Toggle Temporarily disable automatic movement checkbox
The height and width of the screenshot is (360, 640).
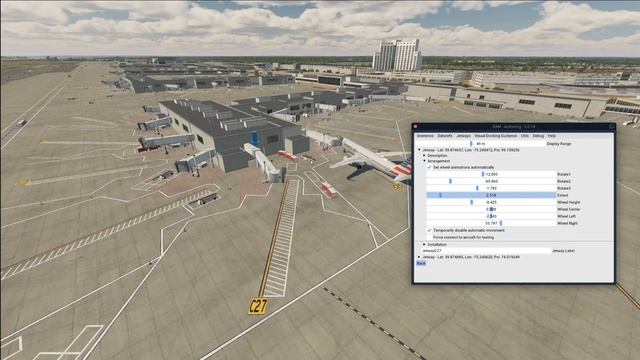point(429,230)
